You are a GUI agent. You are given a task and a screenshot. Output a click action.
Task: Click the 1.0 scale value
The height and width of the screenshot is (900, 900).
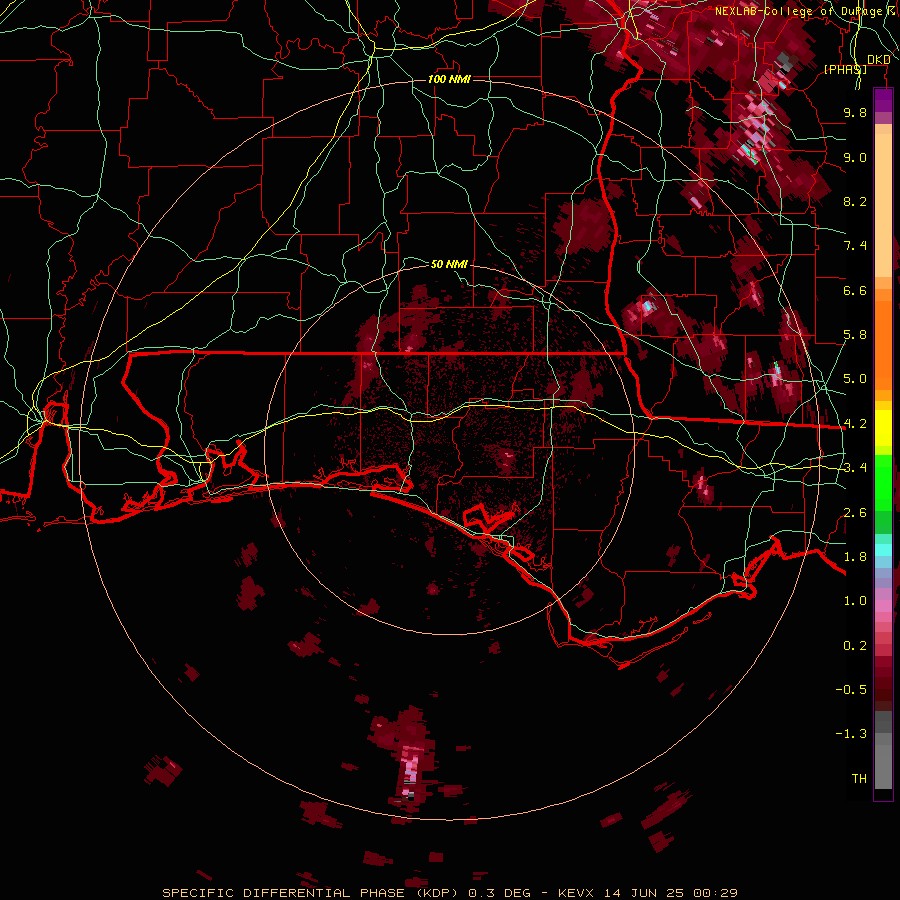[855, 601]
